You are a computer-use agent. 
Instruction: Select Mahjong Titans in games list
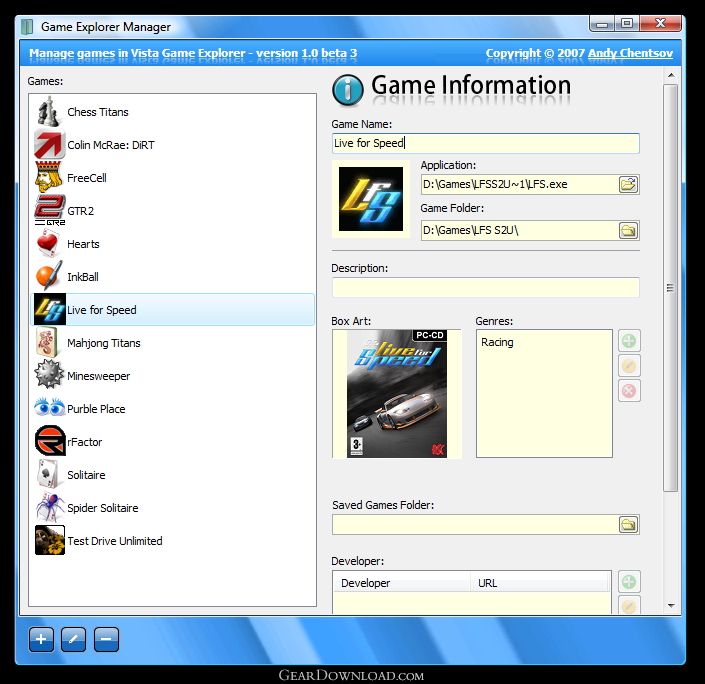(x=172, y=343)
